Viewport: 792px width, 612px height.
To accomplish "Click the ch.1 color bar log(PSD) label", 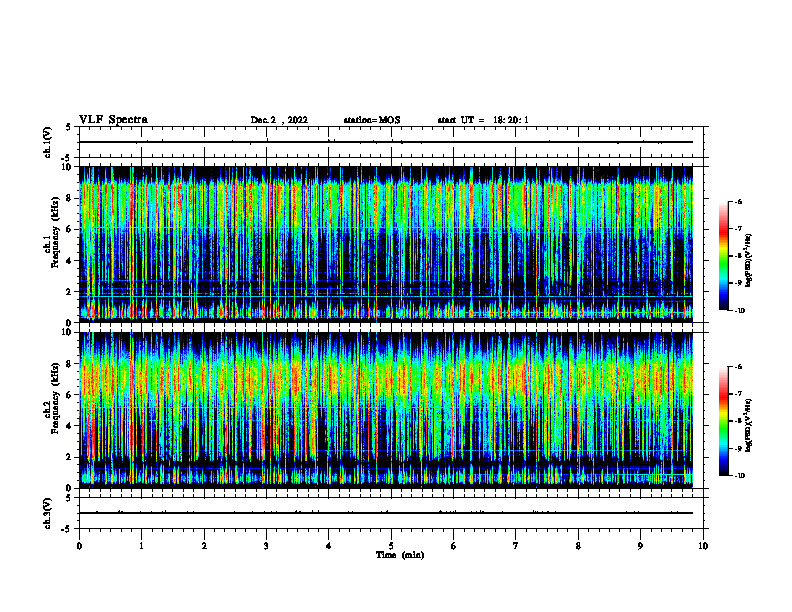I will (749, 261).
